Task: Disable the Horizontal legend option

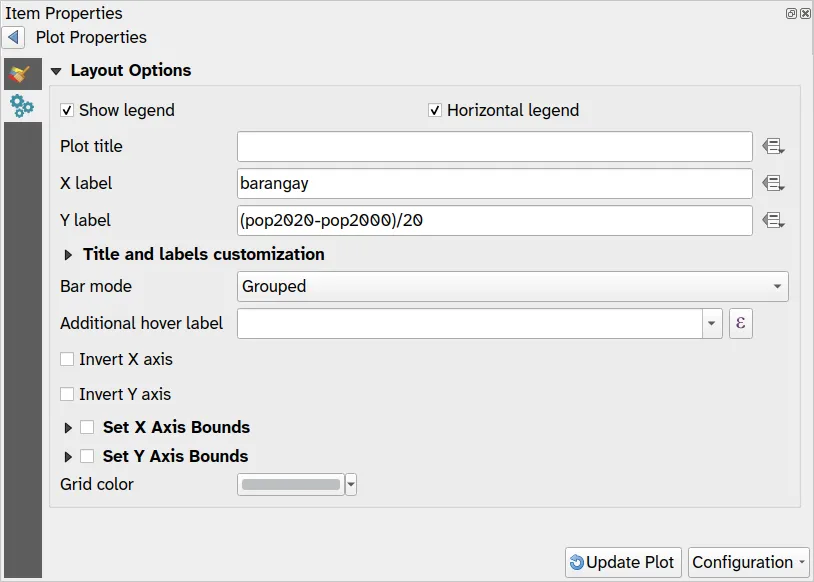Action: click(x=435, y=110)
